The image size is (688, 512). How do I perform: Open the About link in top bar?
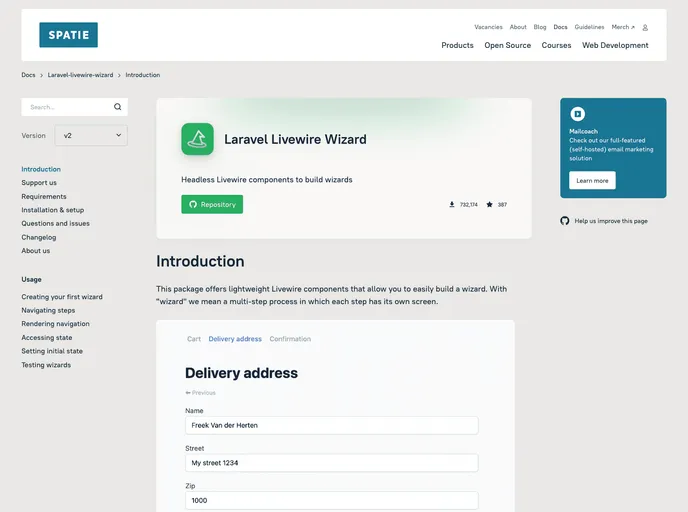pyautogui.click(x=518, y=27)
